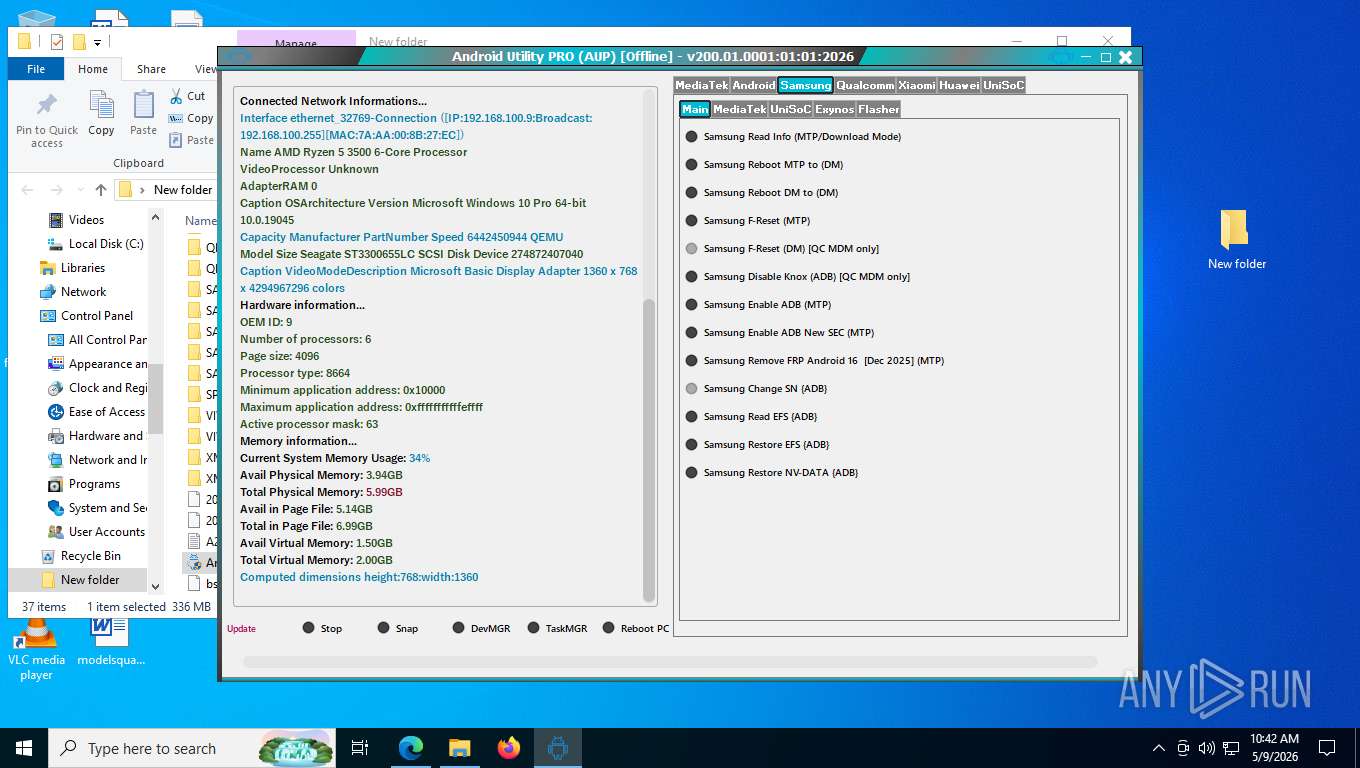Click the Up arrow in Explorer navigation

tap(101, 190)
